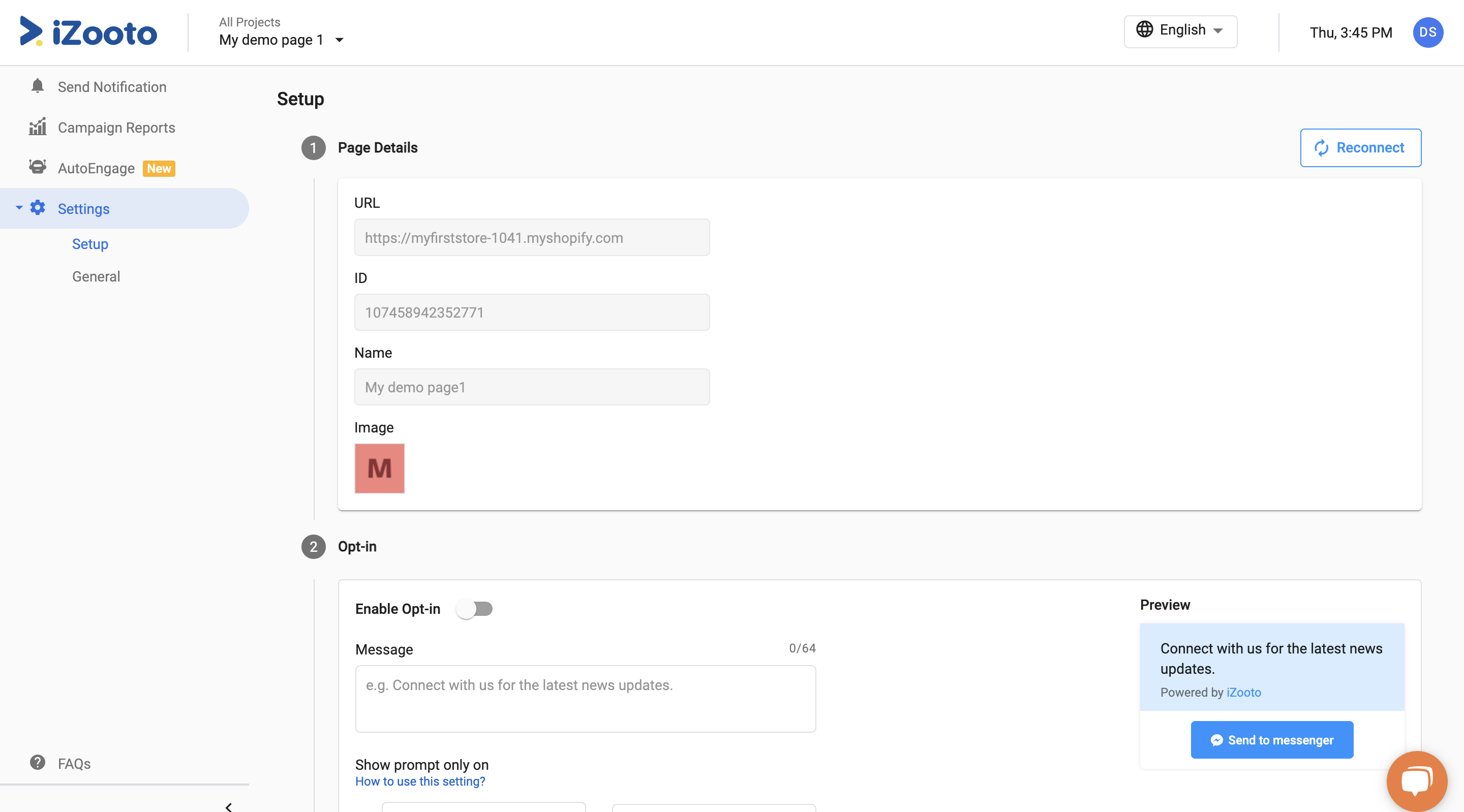Viewport: 1464px width, 812px height.
Task: Collapse the sidebar with the chevron arrow
Action: [228, 806]
